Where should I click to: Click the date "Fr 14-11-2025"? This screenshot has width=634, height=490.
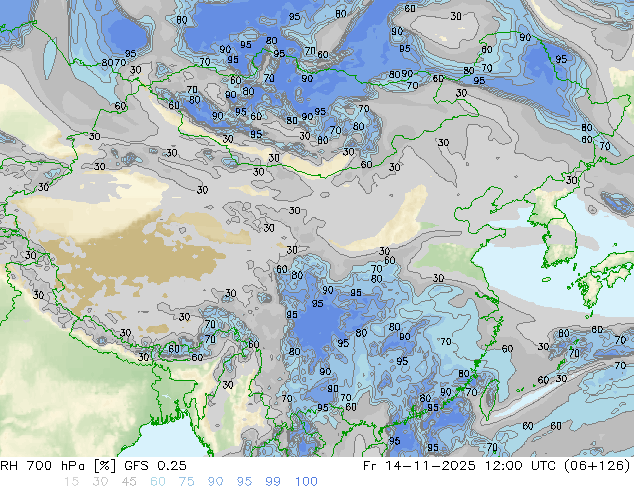pyautogui.click(x=419, y=466)
